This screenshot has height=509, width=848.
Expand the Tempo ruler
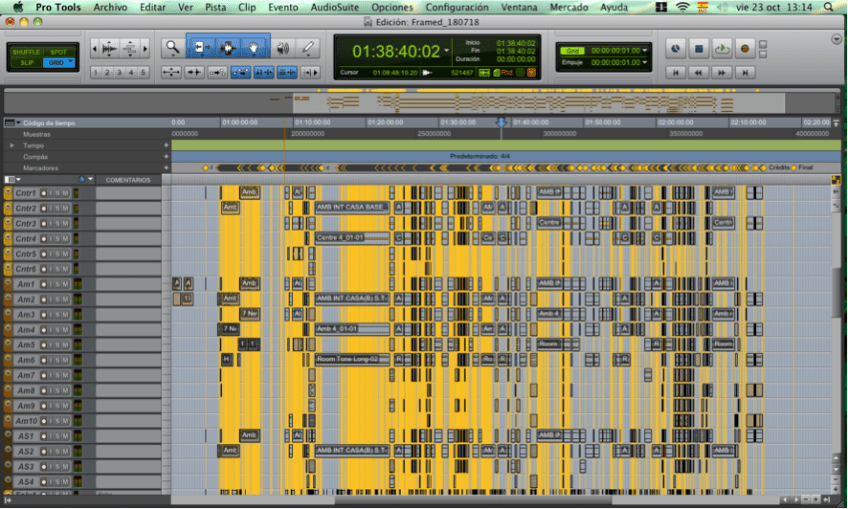[x=13, y=145]
